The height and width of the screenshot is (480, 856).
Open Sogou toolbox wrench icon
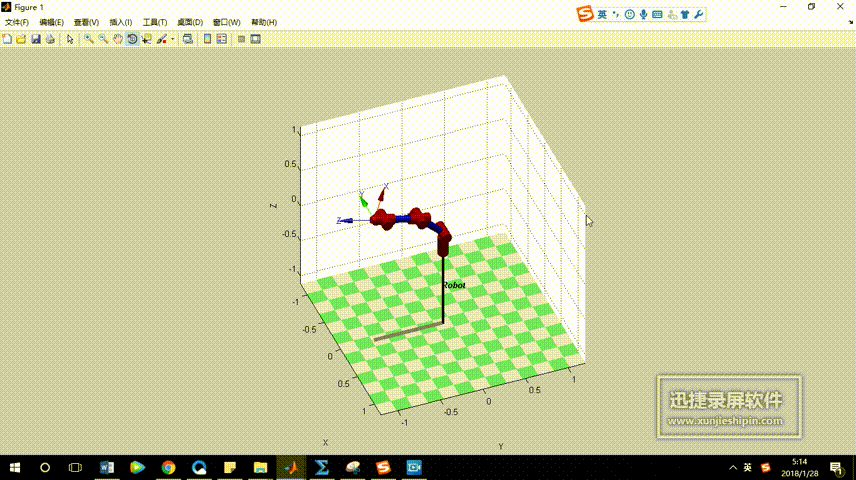click(x=699, y=15)
